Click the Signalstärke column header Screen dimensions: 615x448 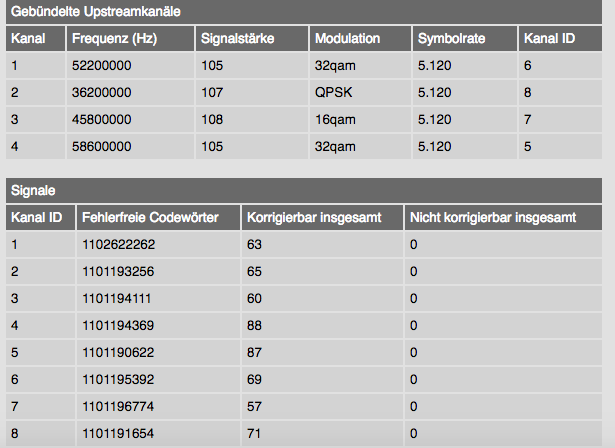point(238,39)
